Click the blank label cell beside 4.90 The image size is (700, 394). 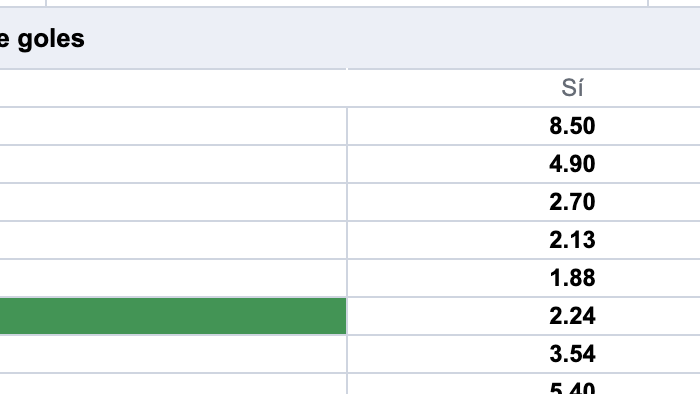173,164
